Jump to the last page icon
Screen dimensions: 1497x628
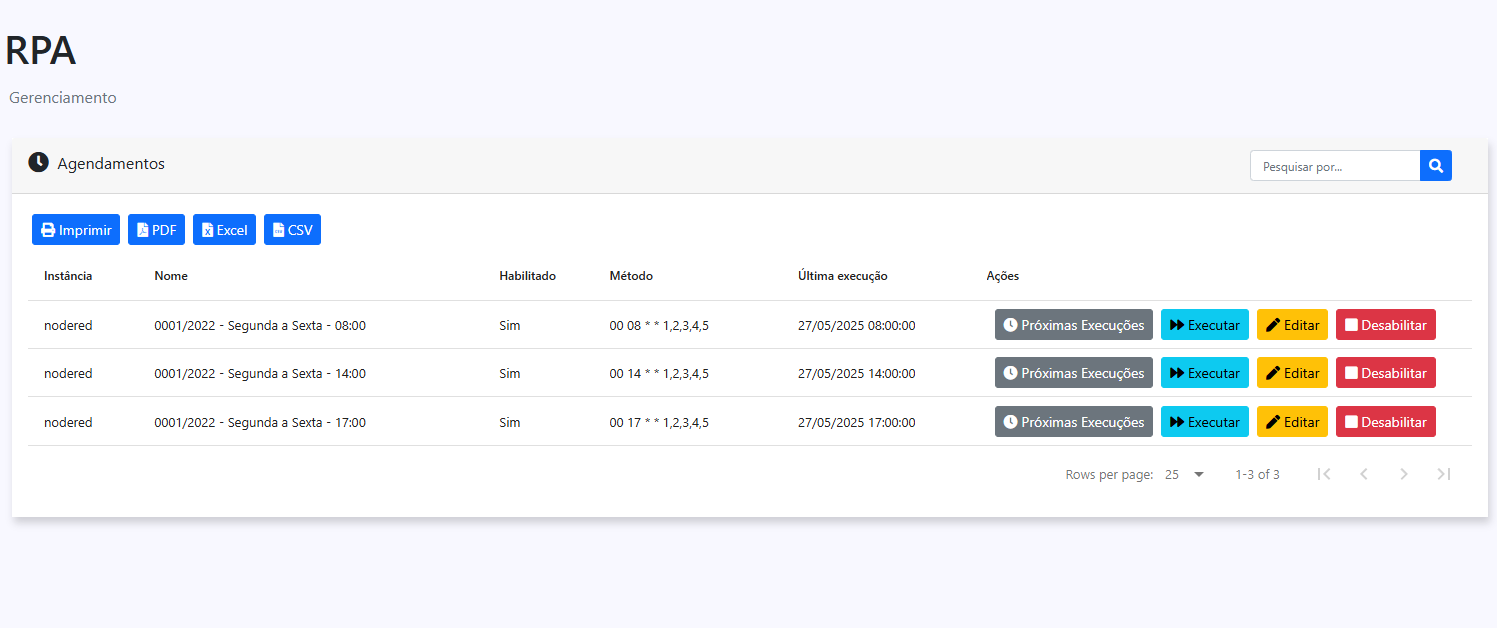[x=1443, y=474]
